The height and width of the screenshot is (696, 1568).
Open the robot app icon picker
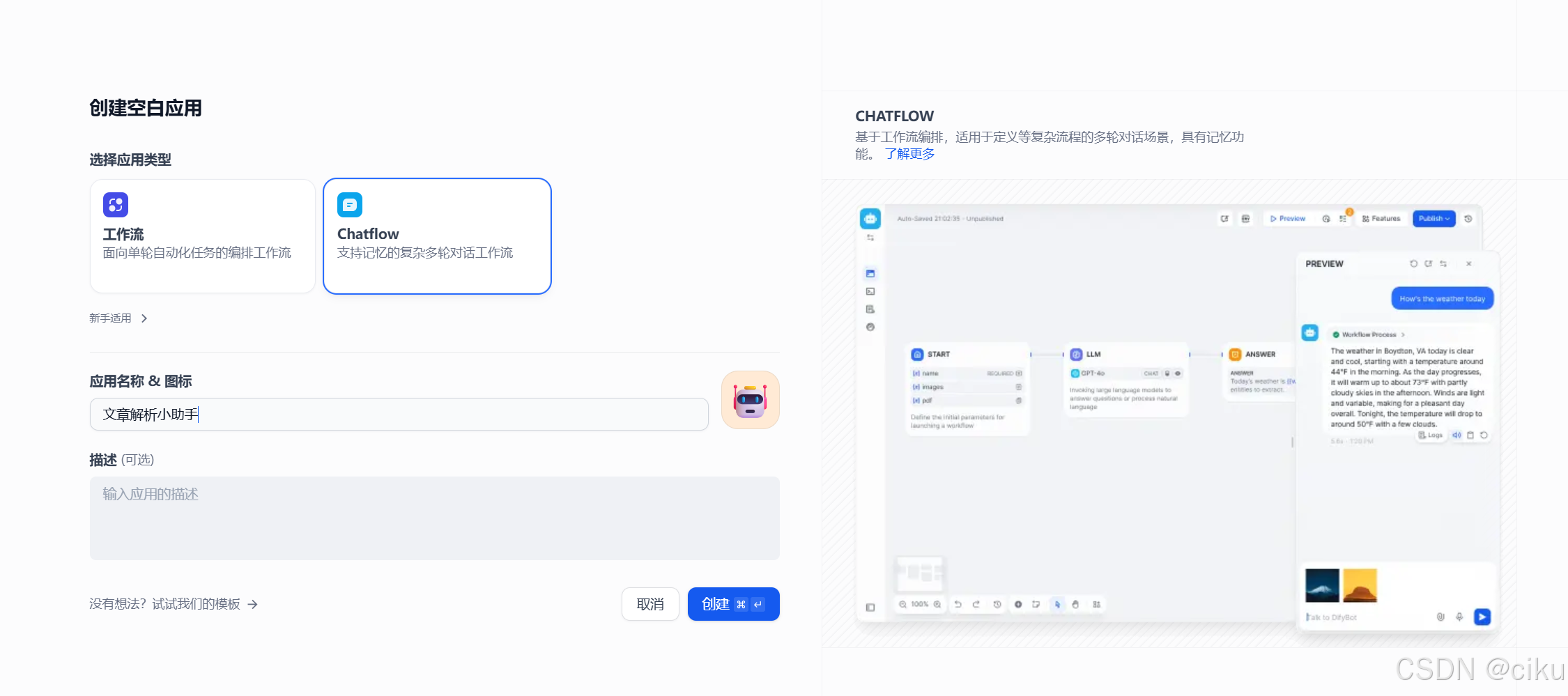(751, 400)
